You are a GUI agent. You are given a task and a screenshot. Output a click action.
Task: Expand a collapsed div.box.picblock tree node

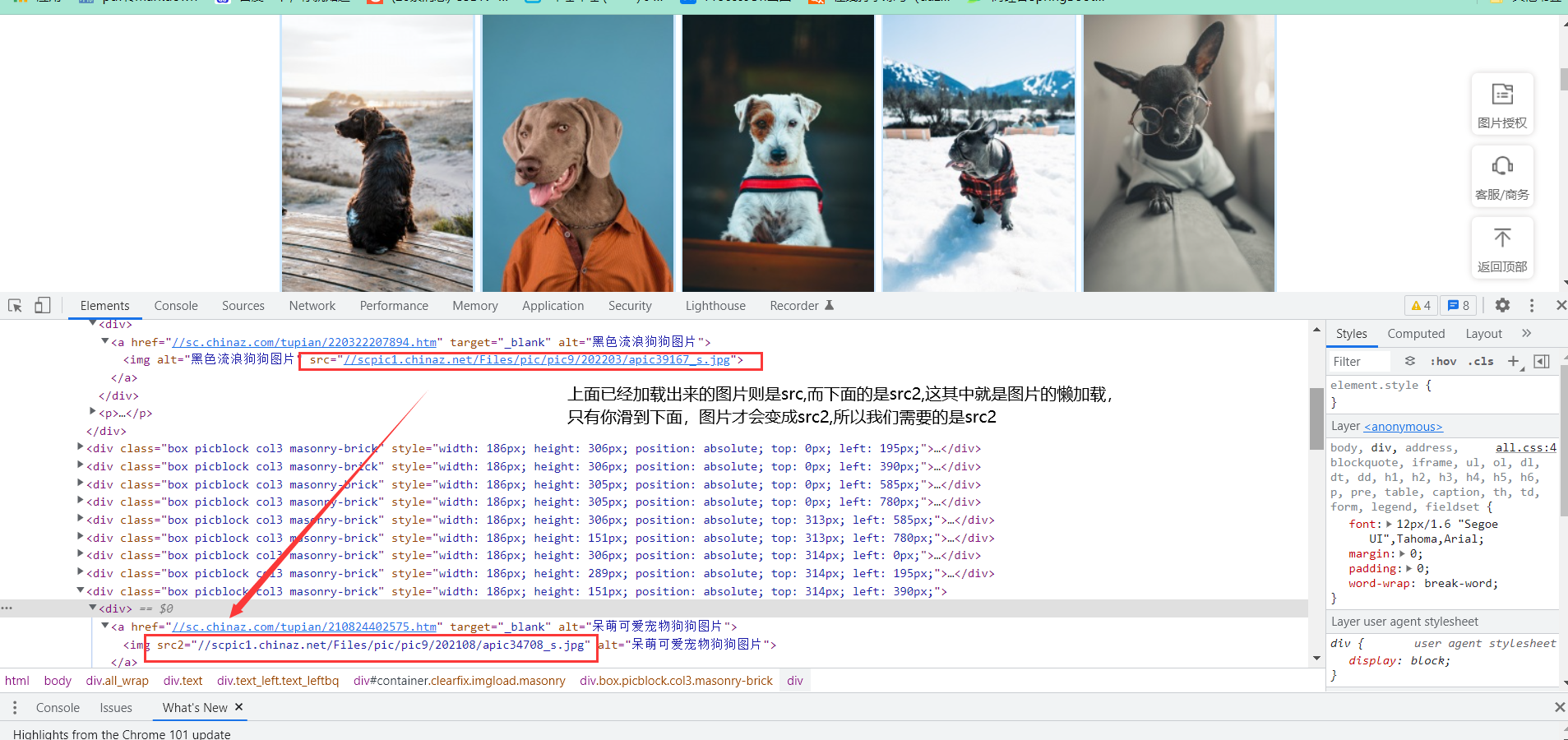(80, 448)
